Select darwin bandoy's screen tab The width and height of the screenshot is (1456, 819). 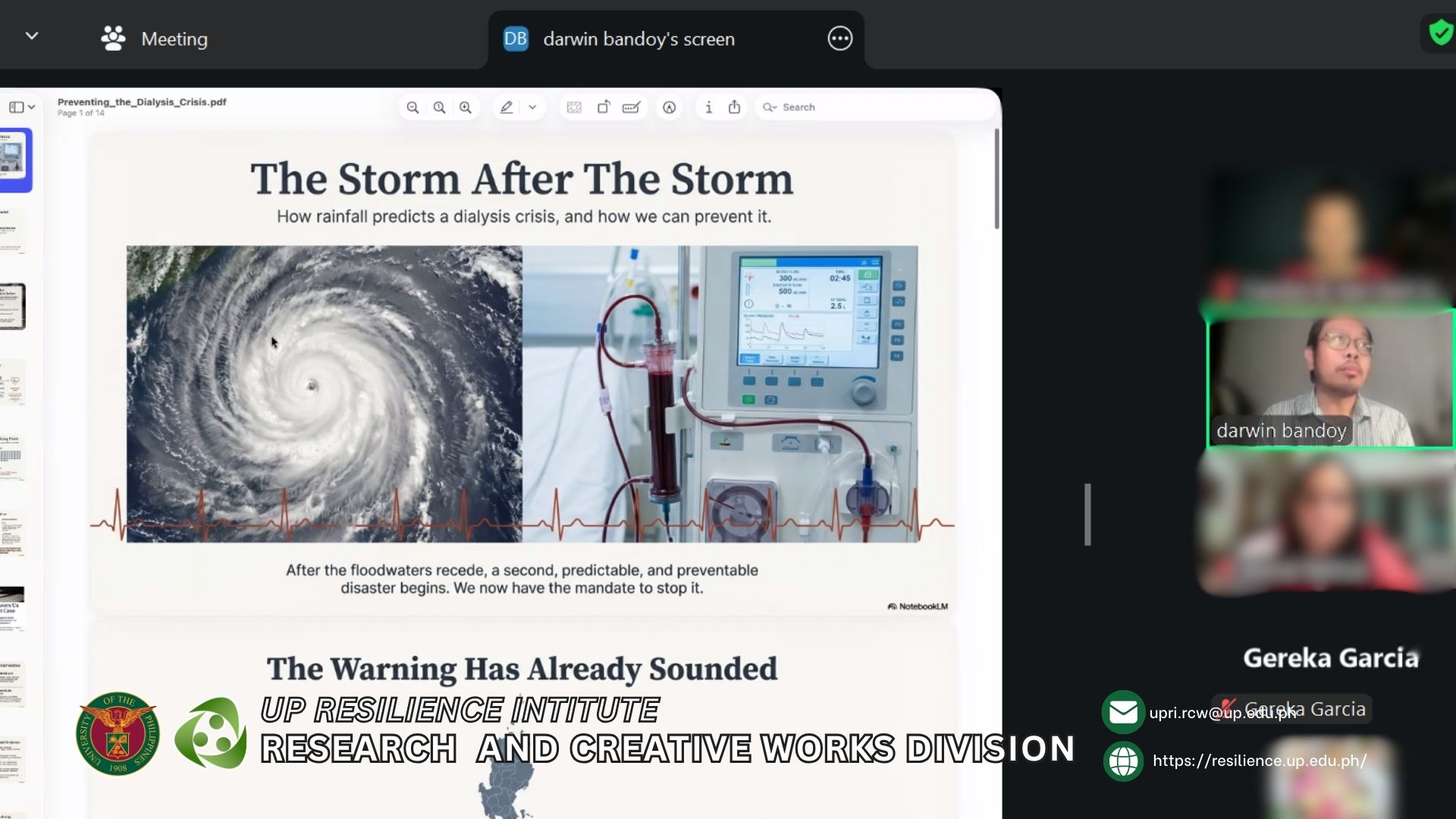[639, 39]
